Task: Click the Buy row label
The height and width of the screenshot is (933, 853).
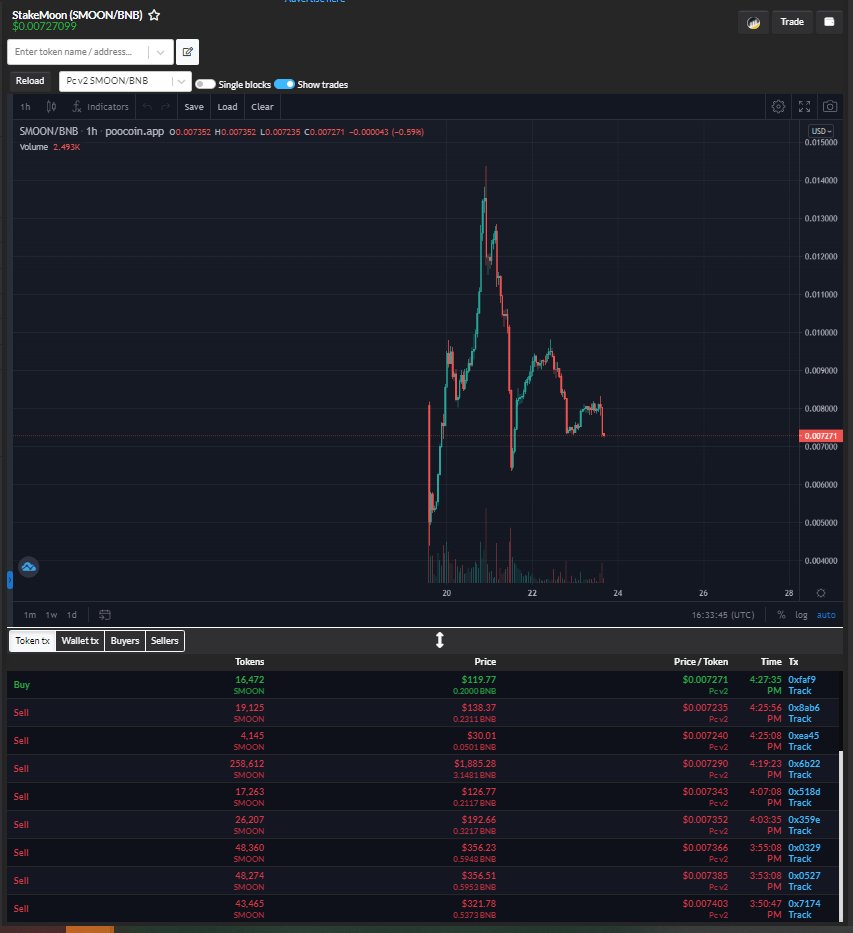Action: [21, 685]
